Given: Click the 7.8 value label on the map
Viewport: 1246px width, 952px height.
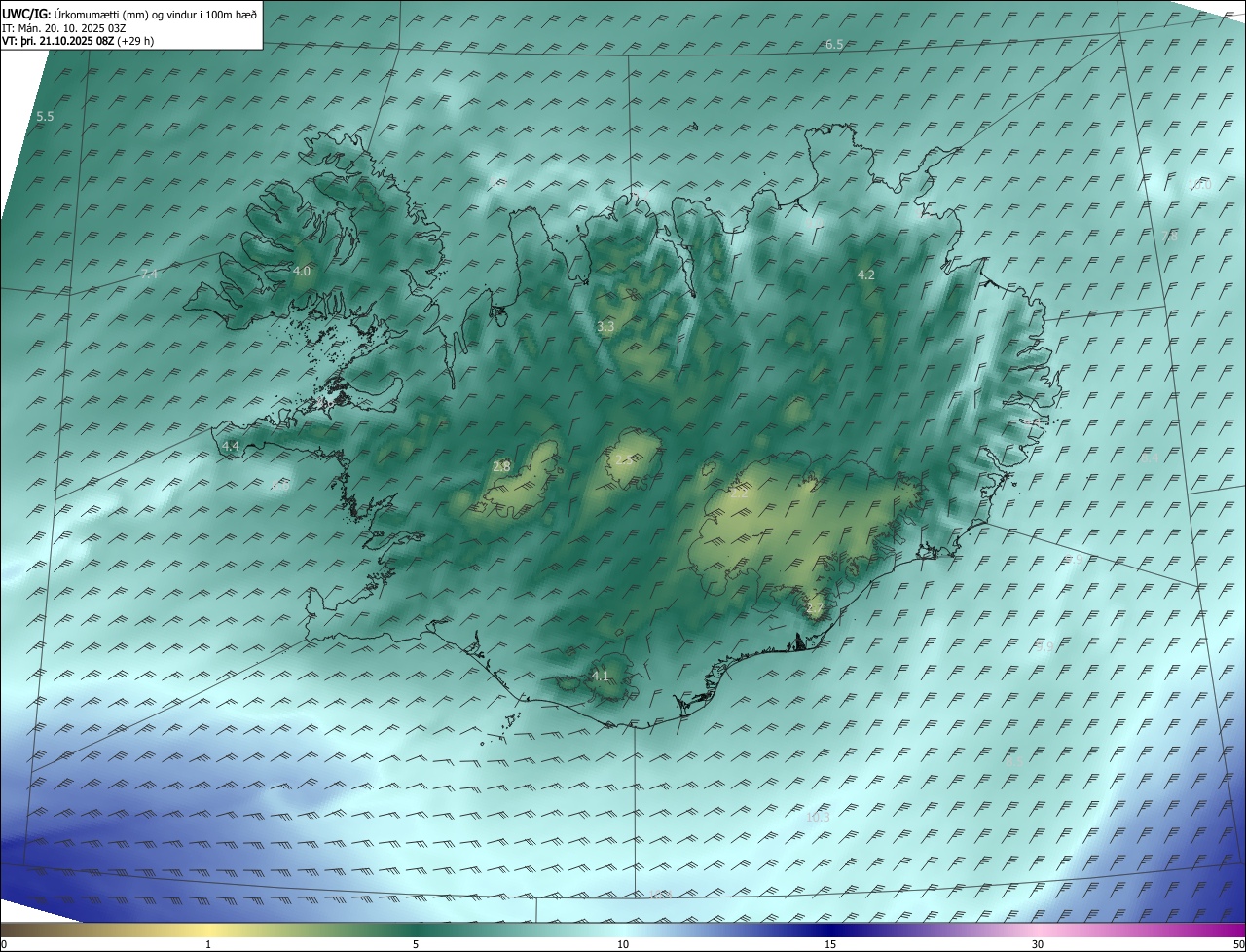Looking at the screenshot, I should coord(1169,237).
